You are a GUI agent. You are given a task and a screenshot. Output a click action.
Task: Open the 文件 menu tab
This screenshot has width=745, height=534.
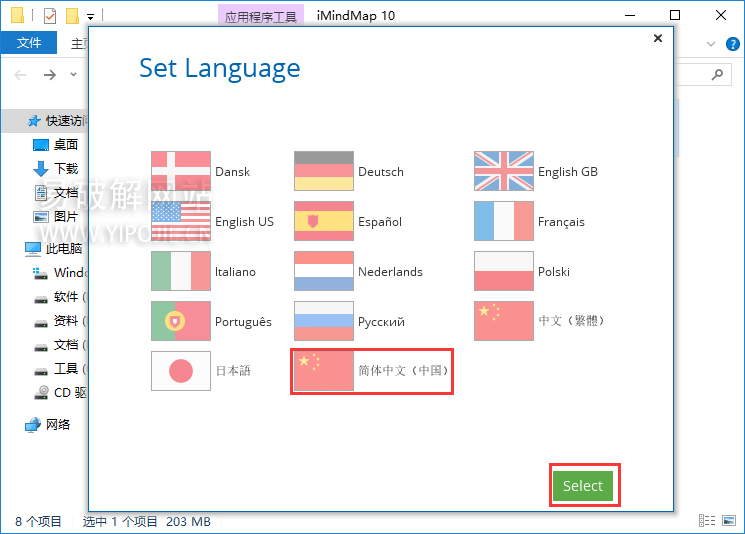(x=29, y=43)
